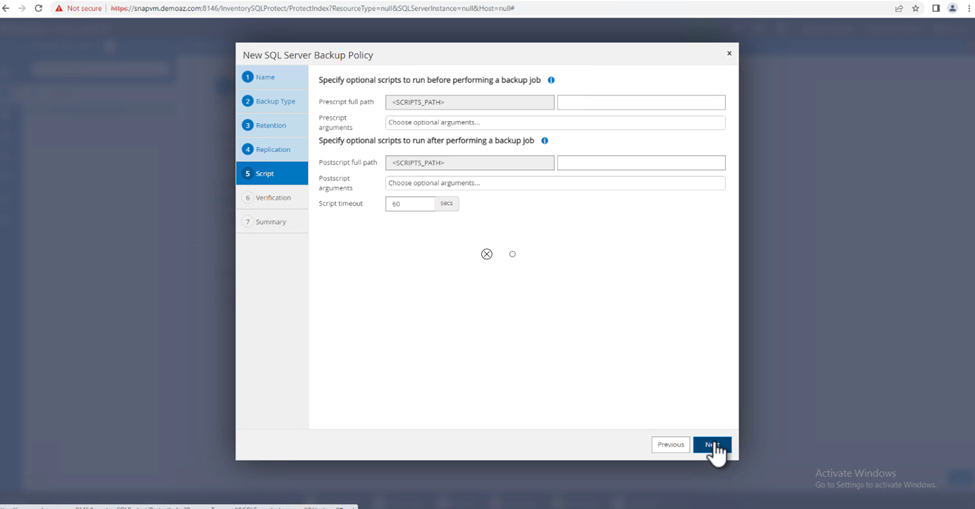
Task: Click the browser forward arrow
Action: [x=22, y=9]
